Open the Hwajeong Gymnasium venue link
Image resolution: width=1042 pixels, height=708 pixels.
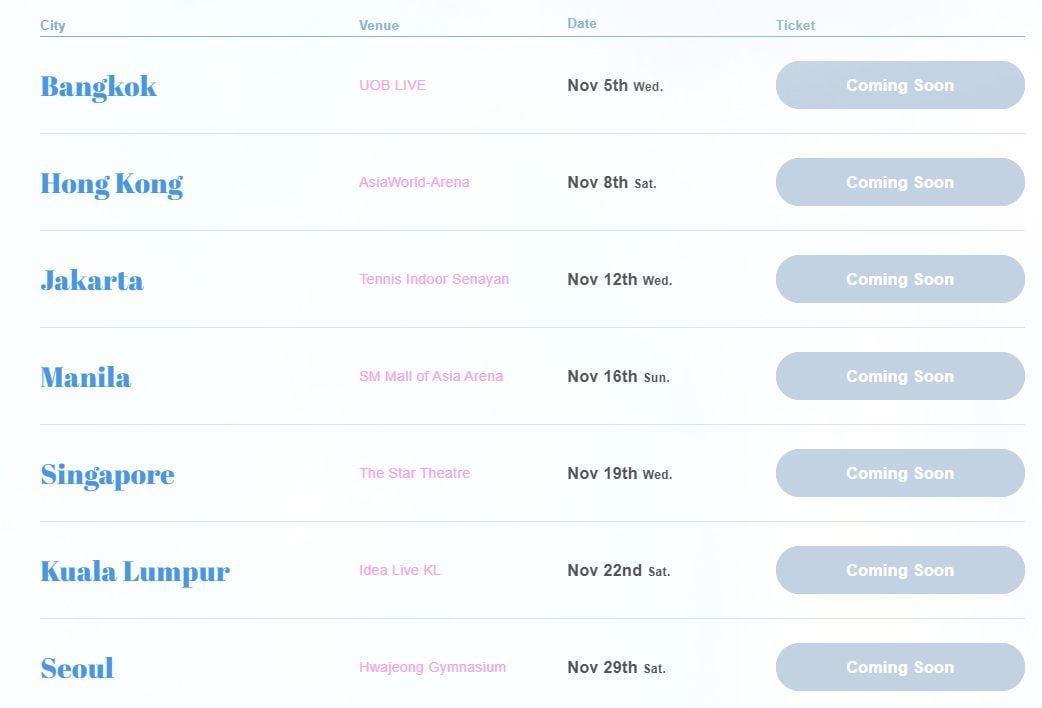click(x=432, y=667)
